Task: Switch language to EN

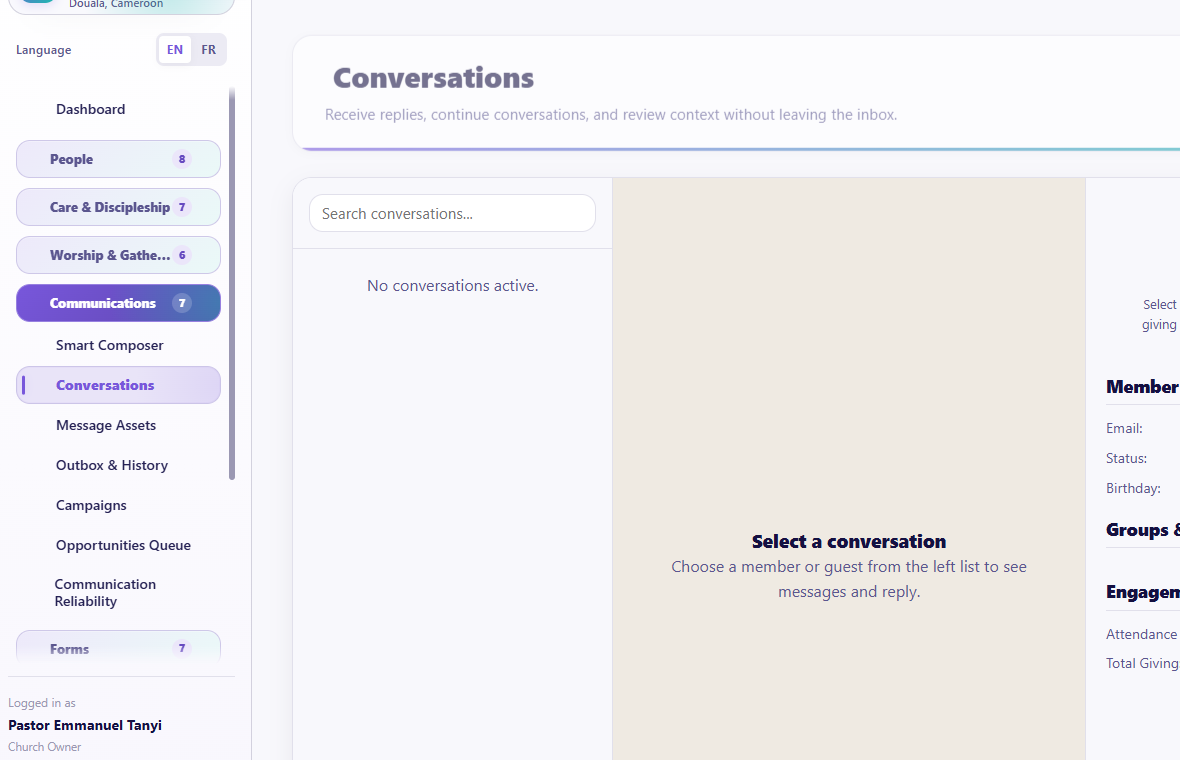Action: (175, 50)
